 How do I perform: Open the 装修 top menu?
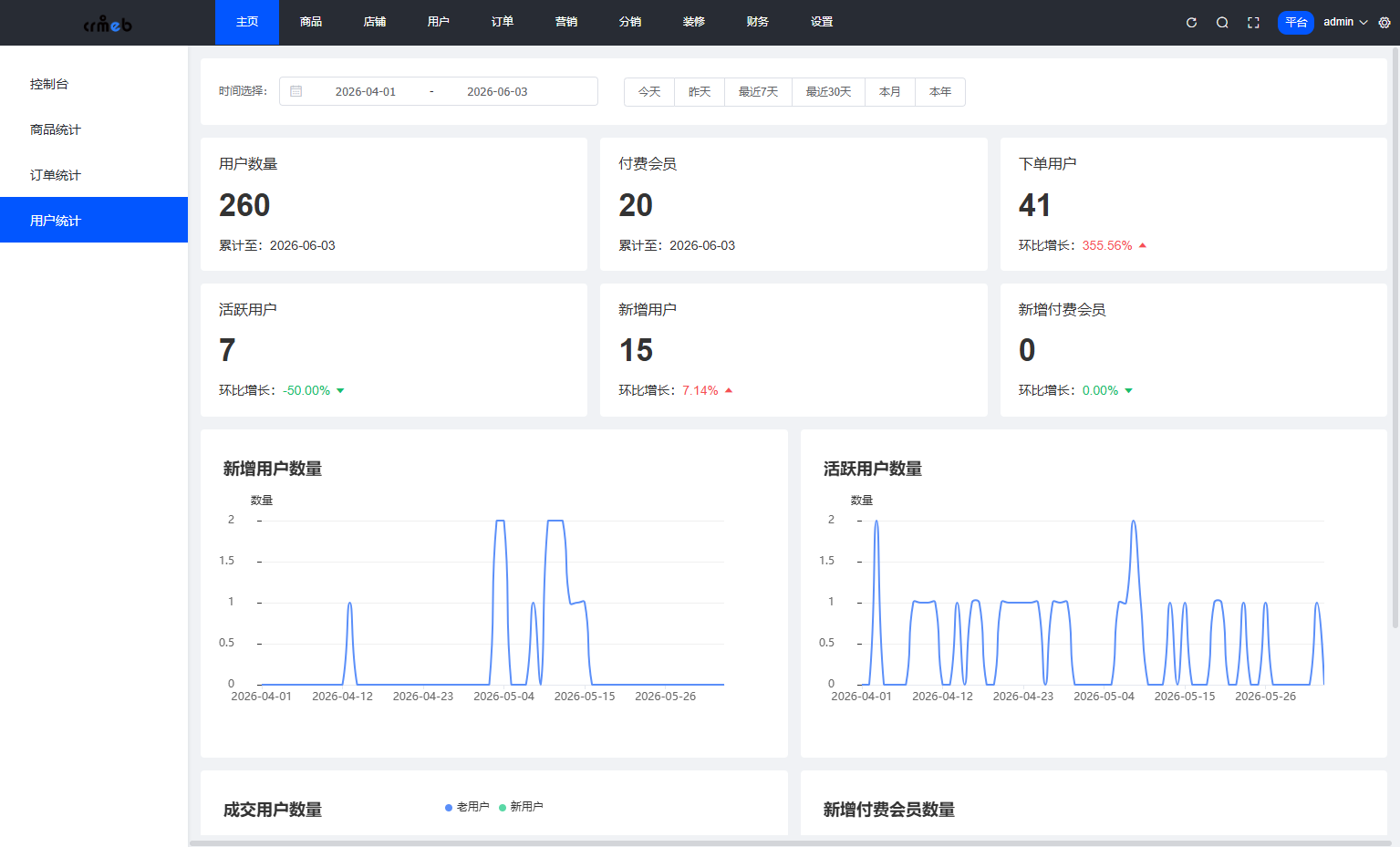(x=694, y=22)
